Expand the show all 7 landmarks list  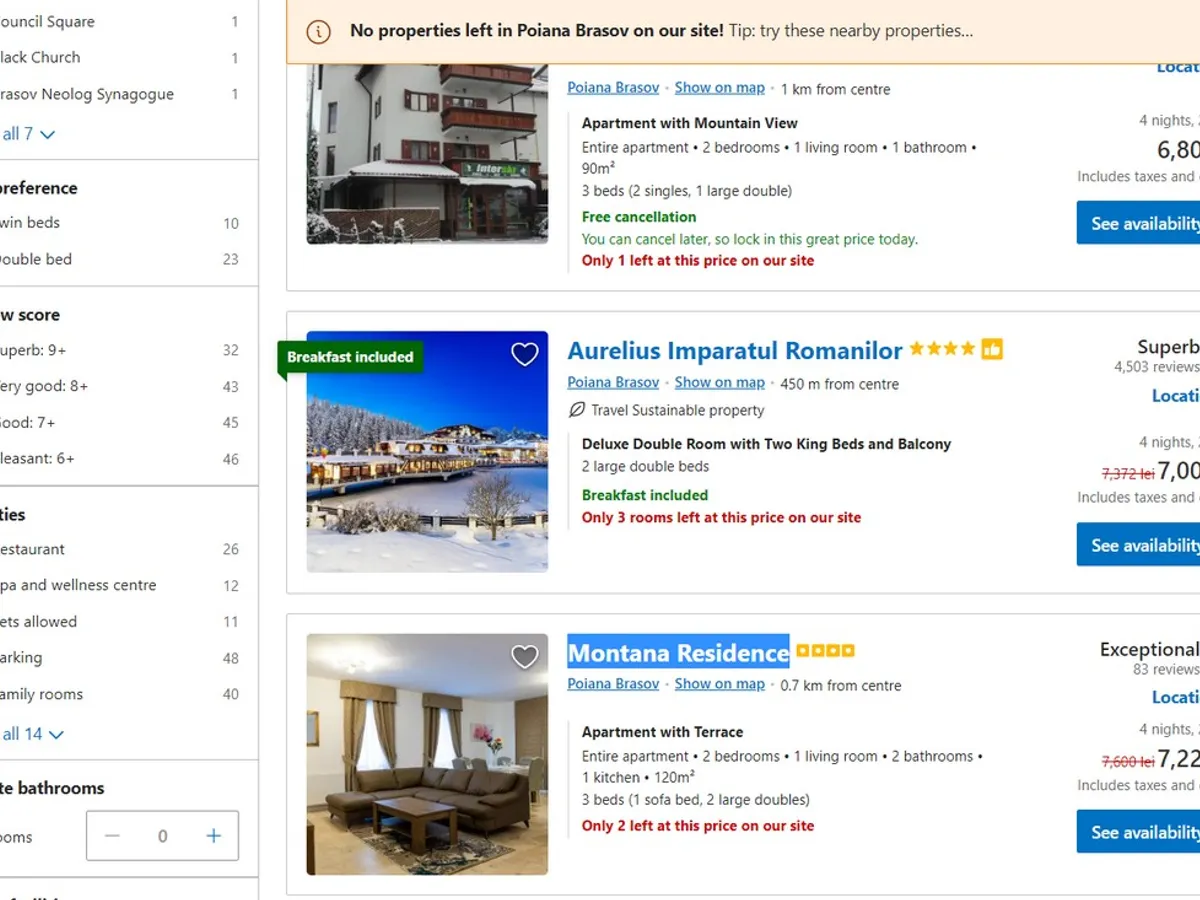[x=28, y=134]
